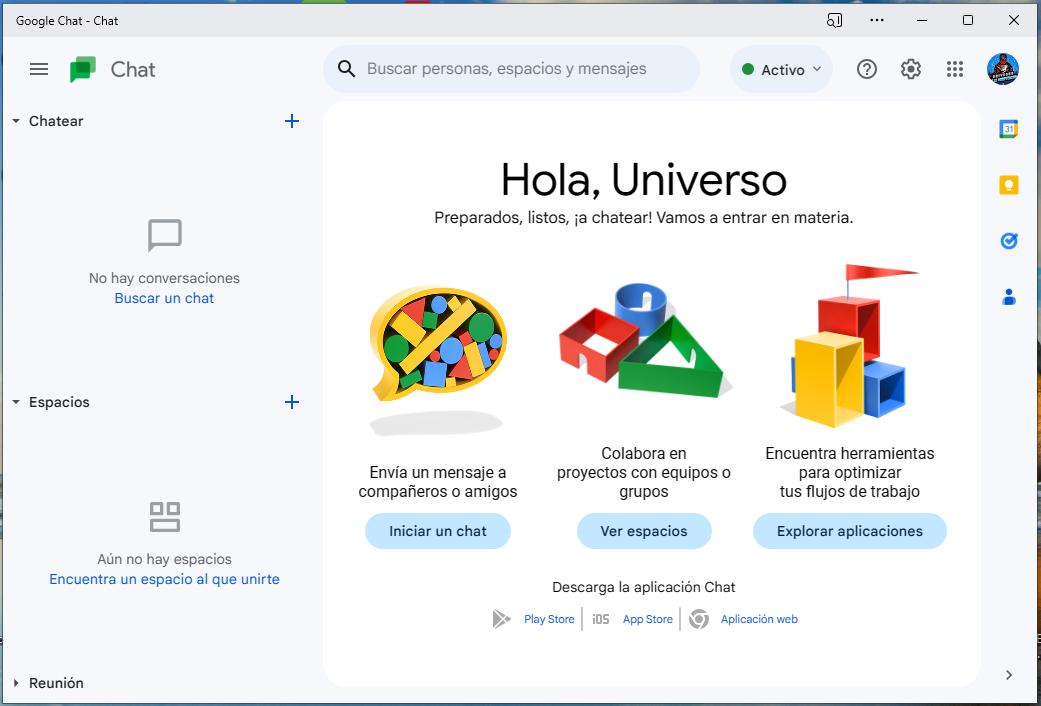The height and width of the screenshot is (706, 1041).
Task: Open the account profile avatar
Action: [1002, 69]
